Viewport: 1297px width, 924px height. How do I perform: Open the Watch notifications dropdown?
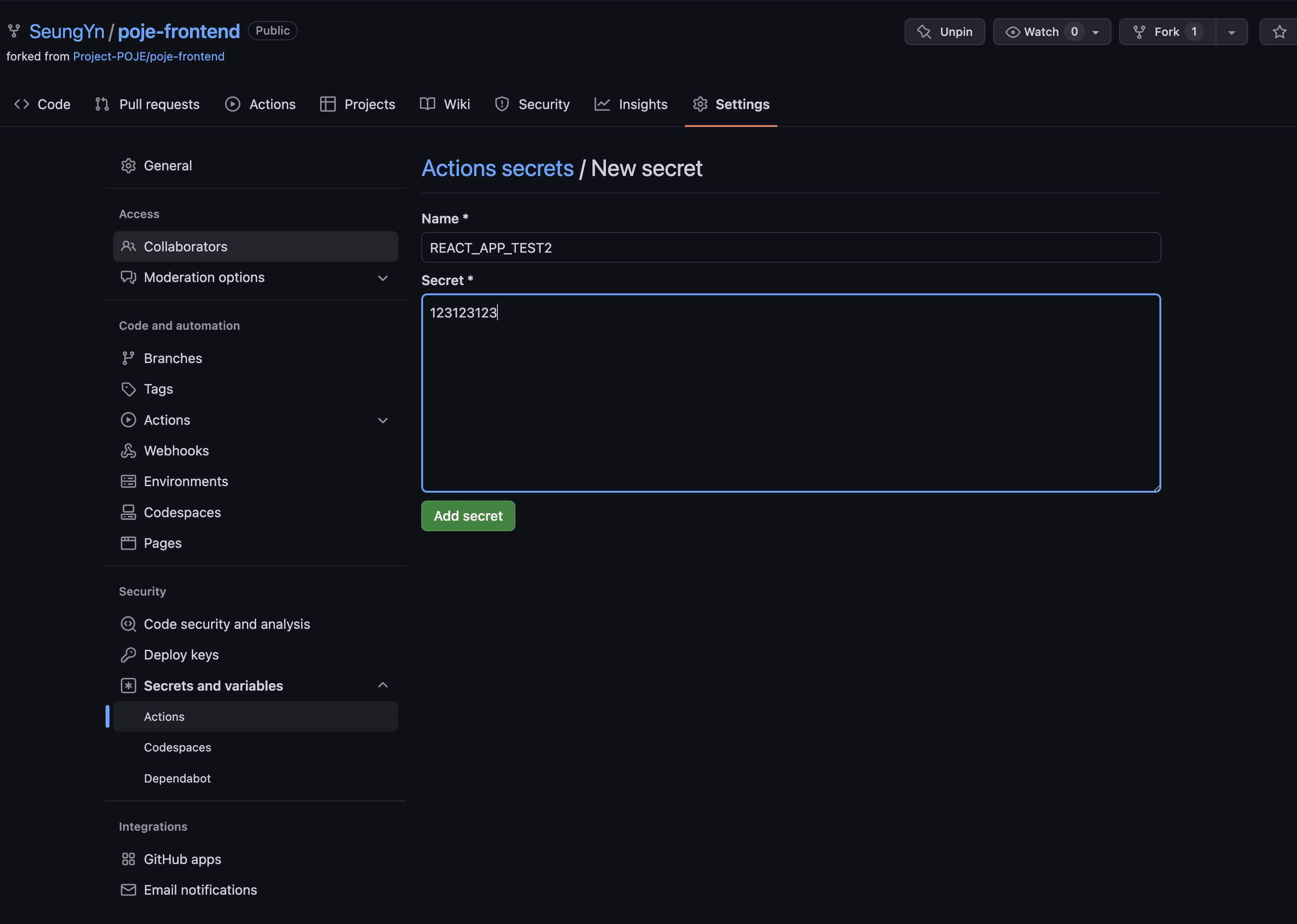pos(1052,32)
